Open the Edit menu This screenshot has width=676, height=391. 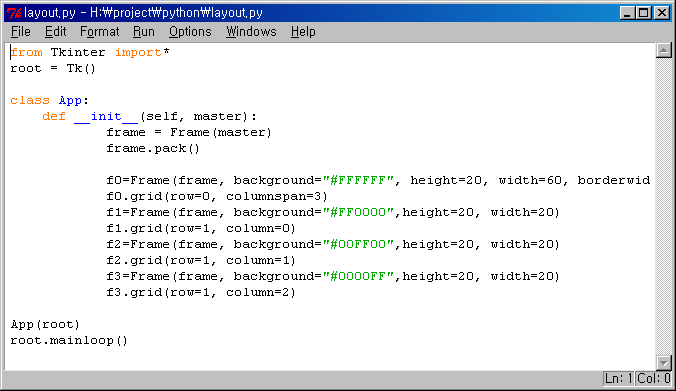click(x=56, y=31)
